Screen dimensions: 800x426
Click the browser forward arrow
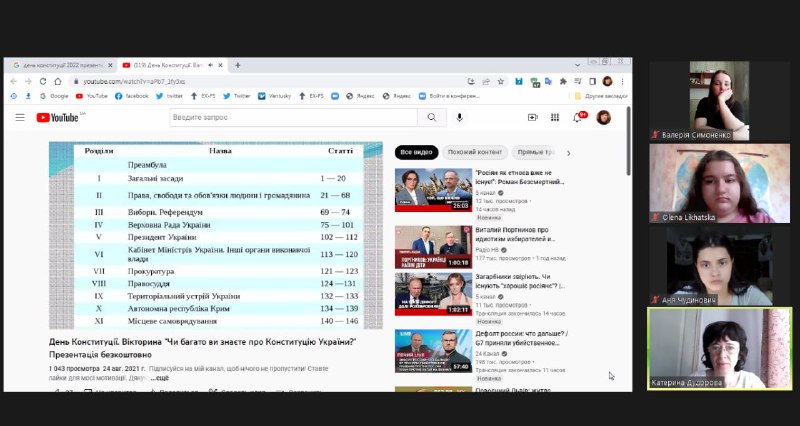(28, 81)
